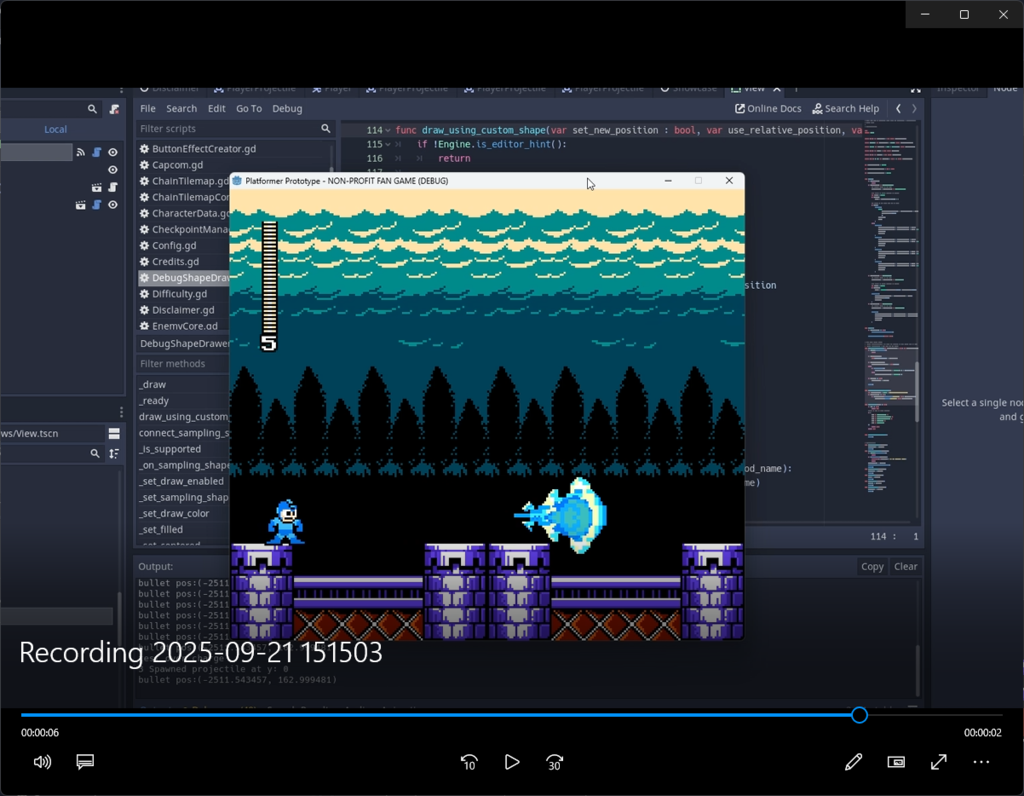The image size is (1024, 796).
Task: Clear the Output panel
Action: pos(905,566)
